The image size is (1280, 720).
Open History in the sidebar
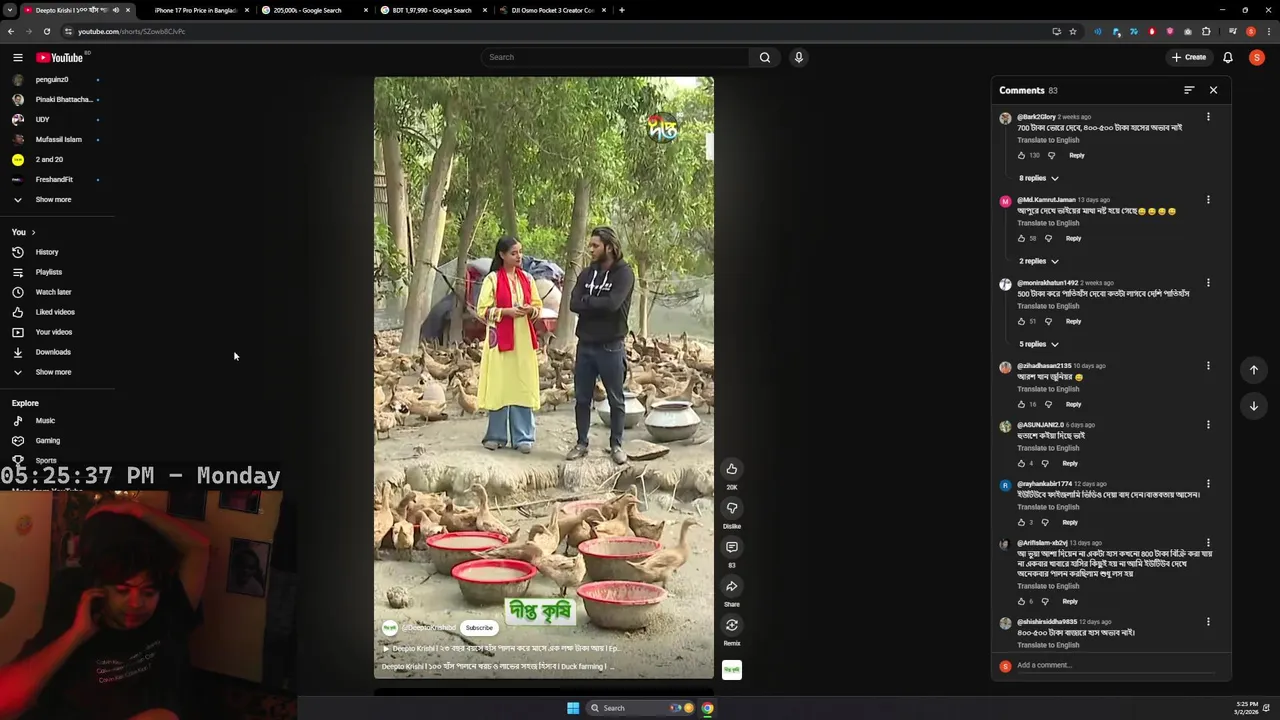(x=47, y=252)
